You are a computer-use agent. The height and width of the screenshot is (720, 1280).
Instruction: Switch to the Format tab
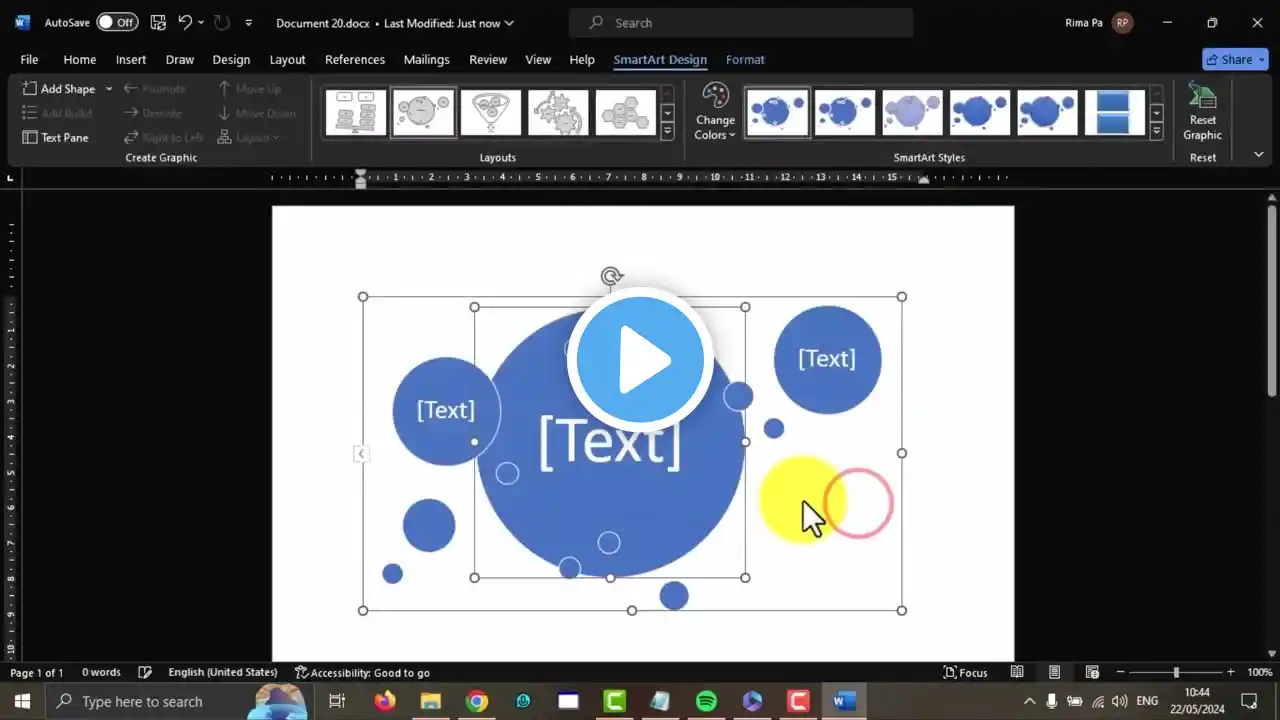[x=745, y=60]
